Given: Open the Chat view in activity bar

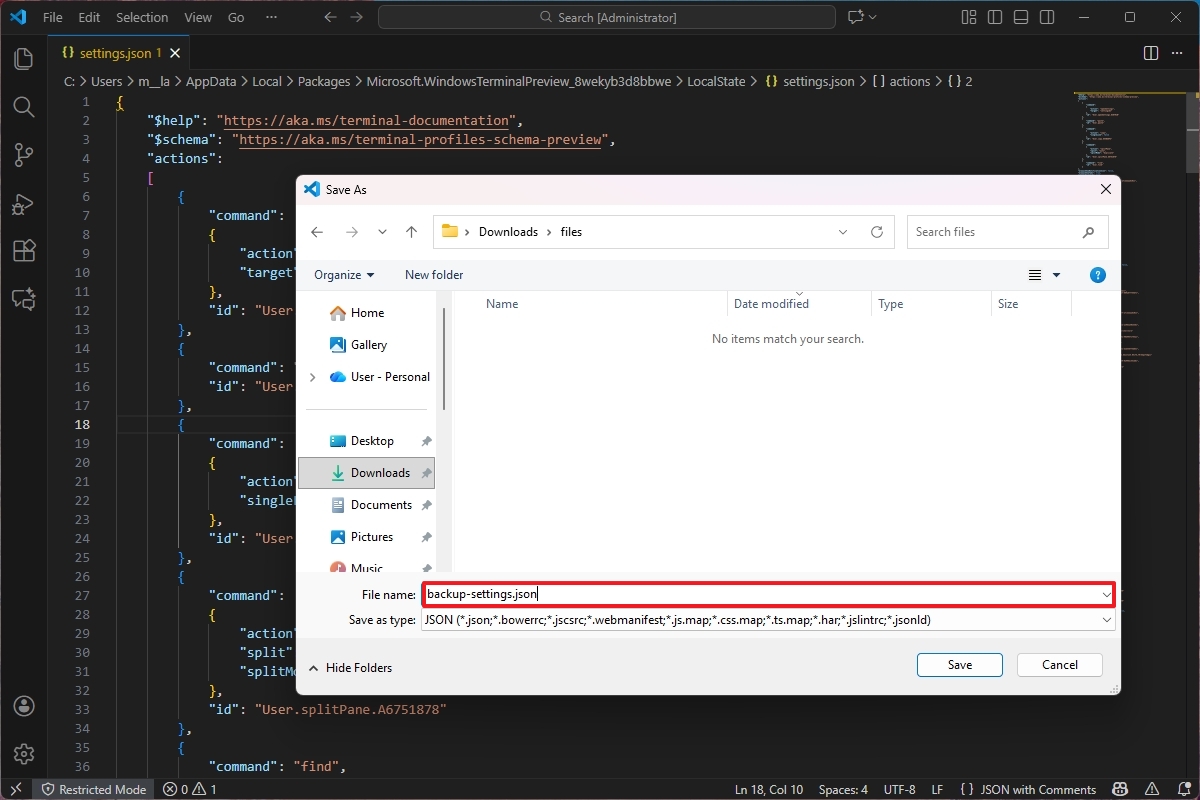Looking at the screenshot, I should 24,299.
